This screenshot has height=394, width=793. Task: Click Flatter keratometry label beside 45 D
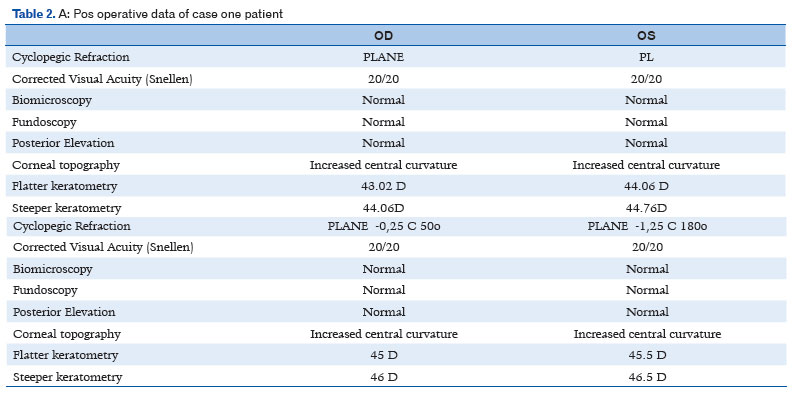pos(65,355)
